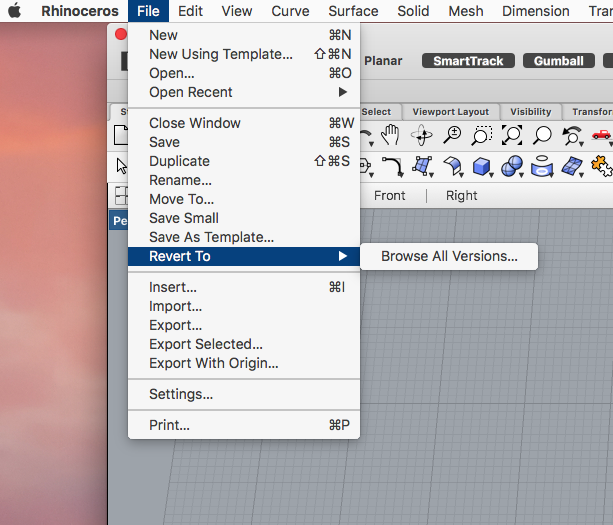Choose Print… from the File menu

coord(244,425)
